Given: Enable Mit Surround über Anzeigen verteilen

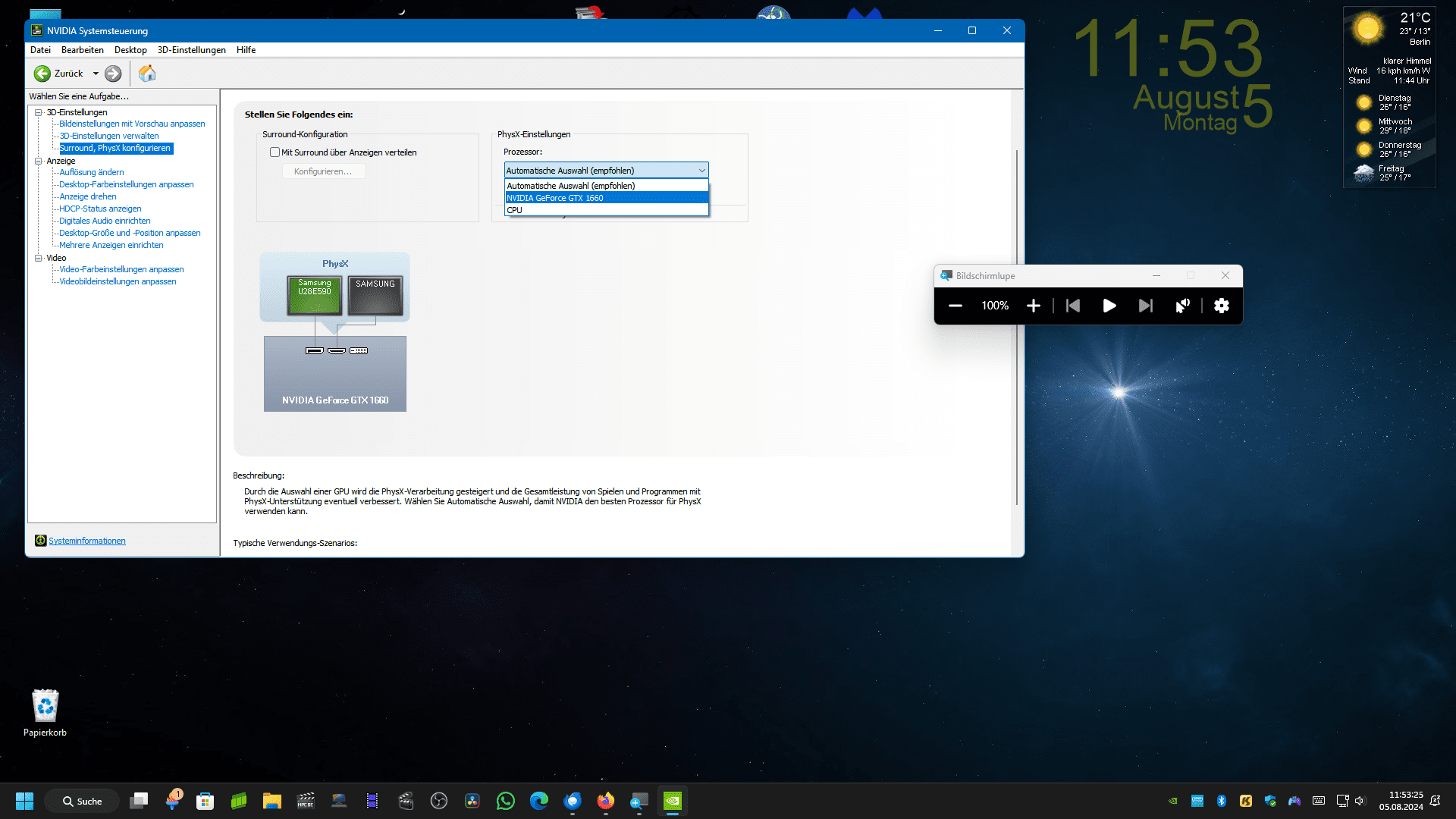Looking at the screenshot, I should point(275,152).
